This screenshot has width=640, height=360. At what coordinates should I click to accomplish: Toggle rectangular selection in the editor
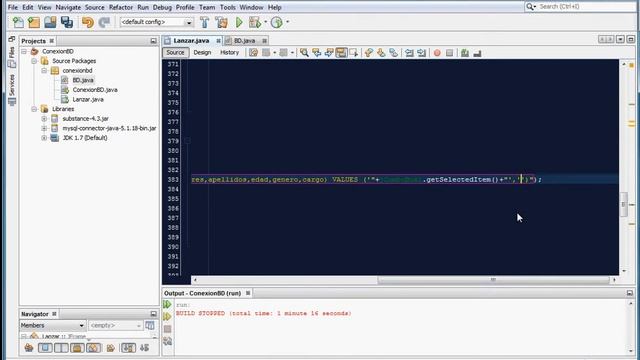click(353, 53)
